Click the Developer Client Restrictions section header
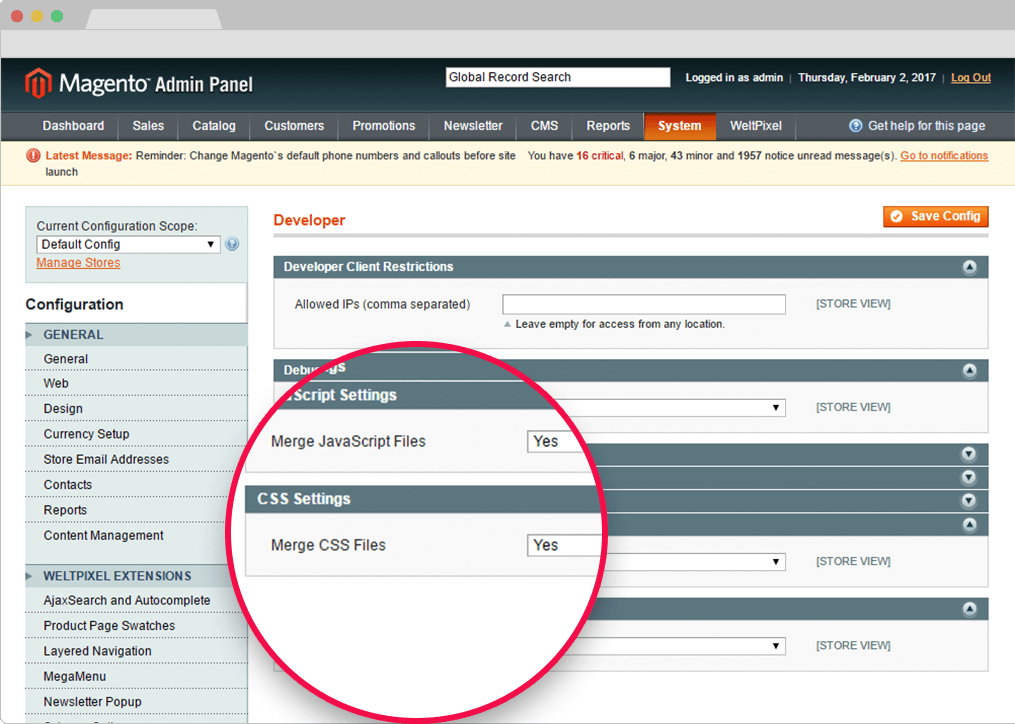Screen dimensions: 1015x724 tap(630, 267)
